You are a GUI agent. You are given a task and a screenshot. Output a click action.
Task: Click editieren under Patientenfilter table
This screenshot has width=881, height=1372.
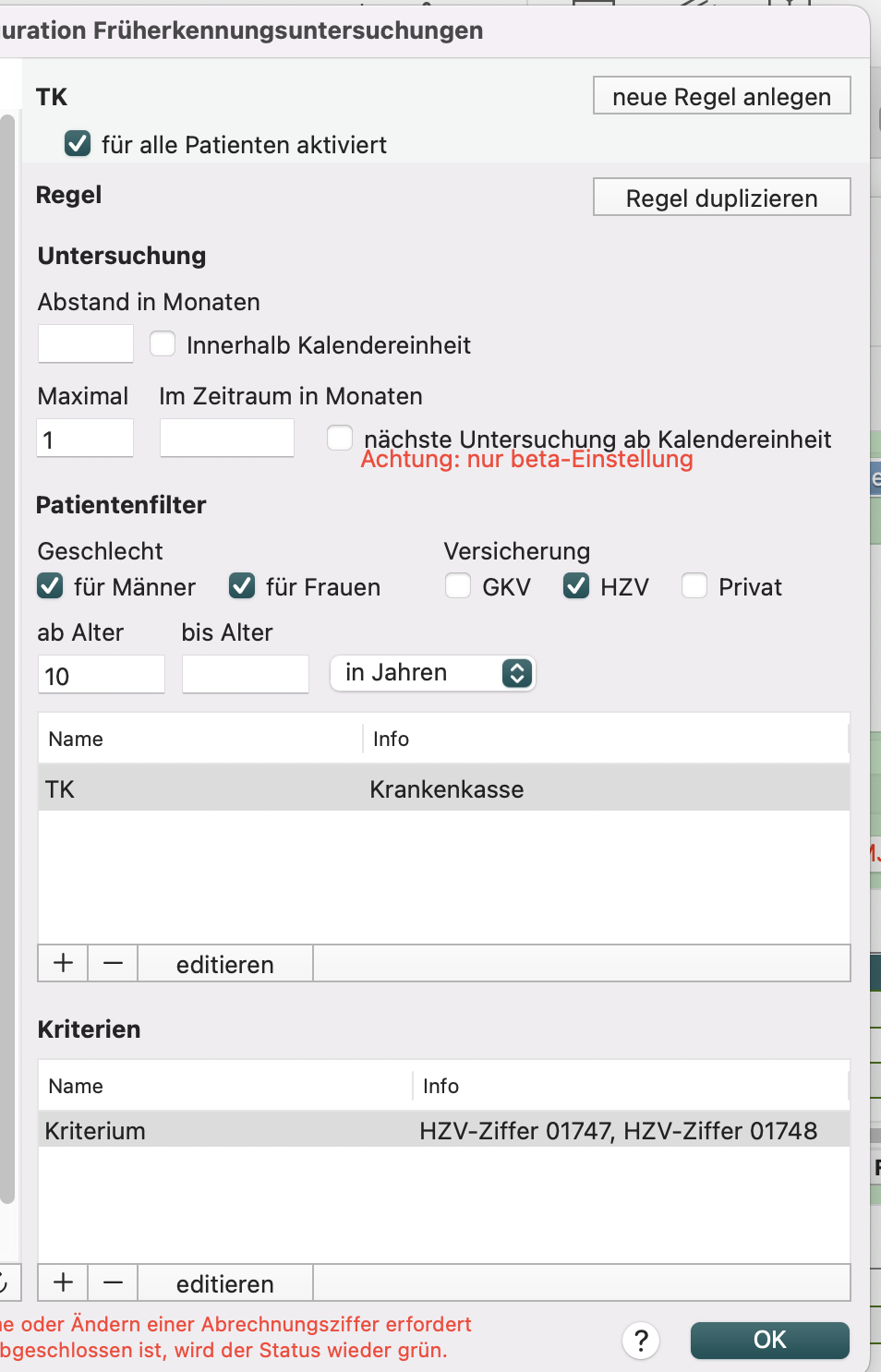click(x=225, y=964)
